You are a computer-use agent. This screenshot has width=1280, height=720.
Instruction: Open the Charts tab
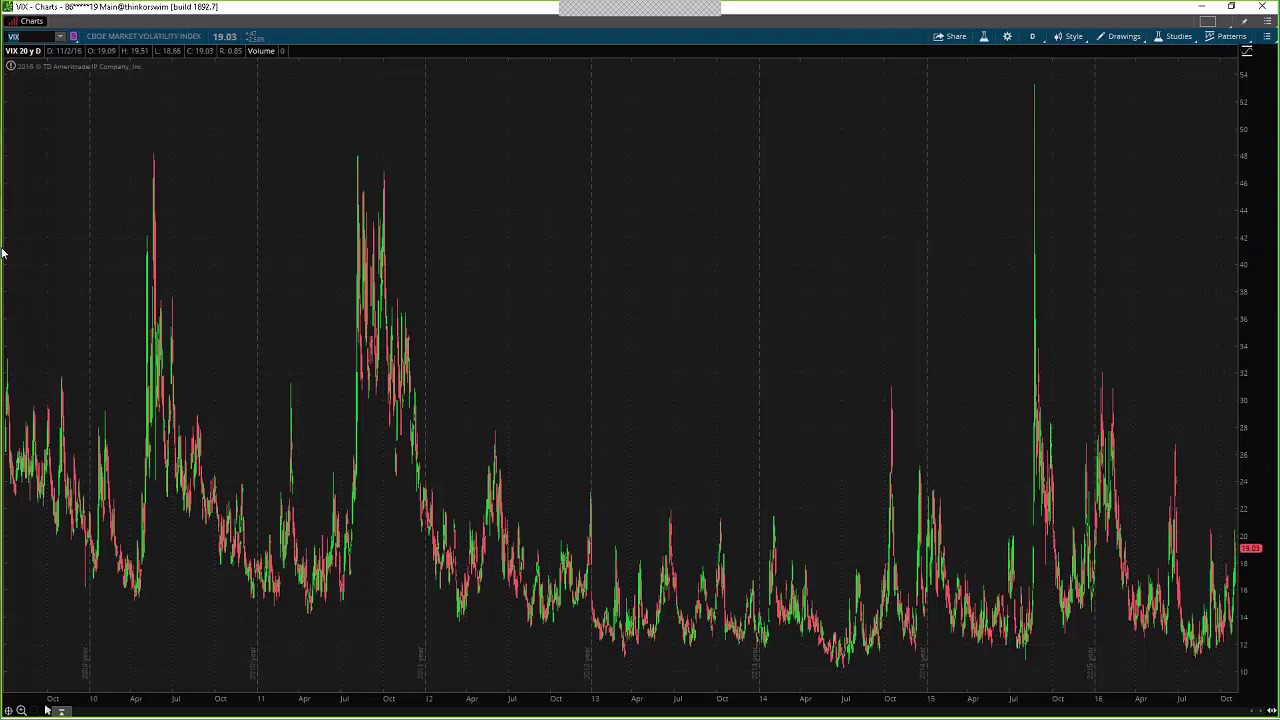(26, 21)
